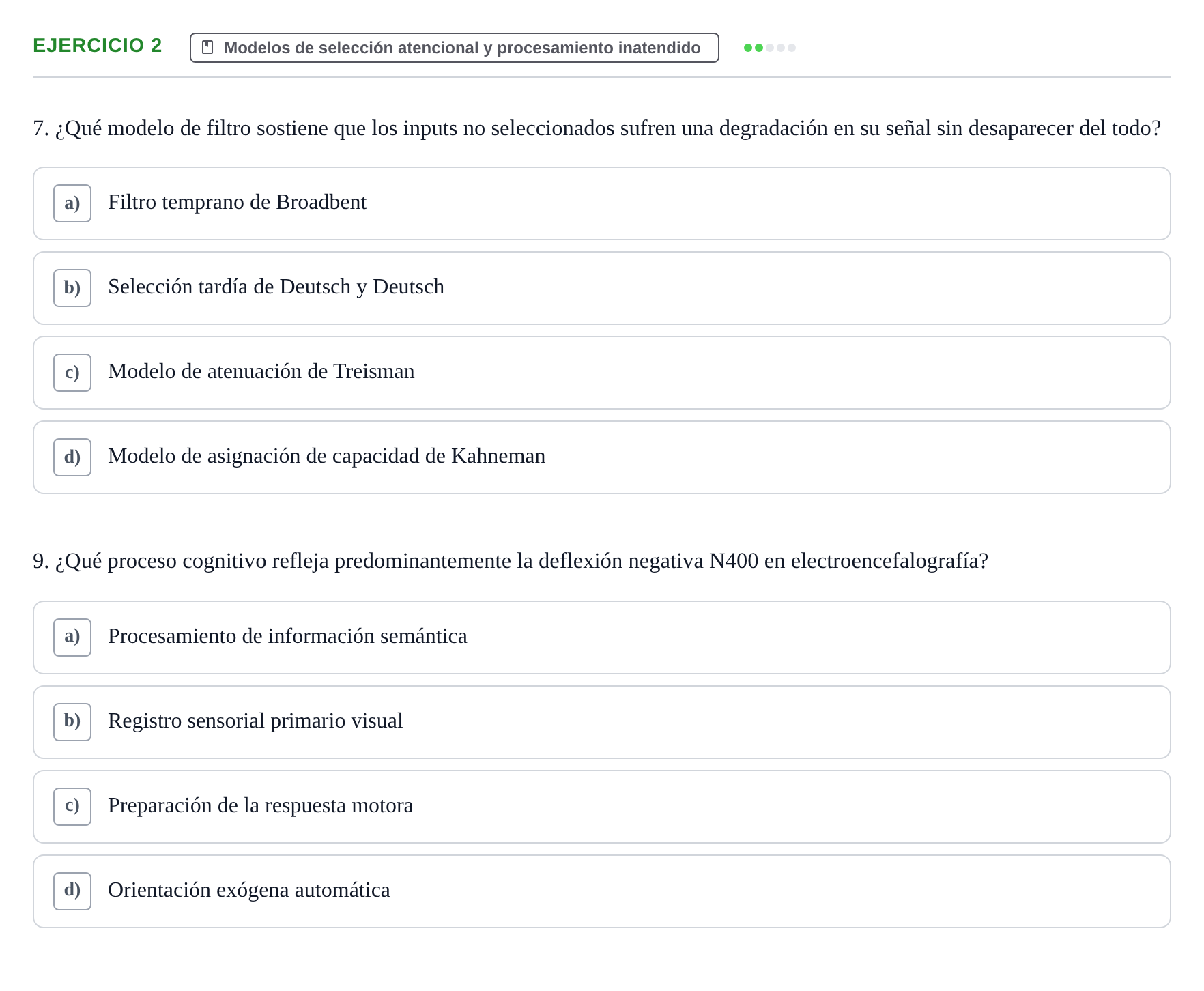Pick answer b) Registro sensorial primario visual
Image resolution: width=1204 pixels, height=991 pixels.
click(x=602, y=722)
